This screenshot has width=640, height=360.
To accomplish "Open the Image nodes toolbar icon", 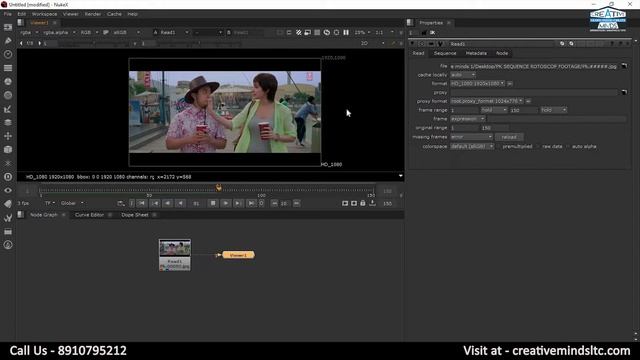I will coord(8,27).
